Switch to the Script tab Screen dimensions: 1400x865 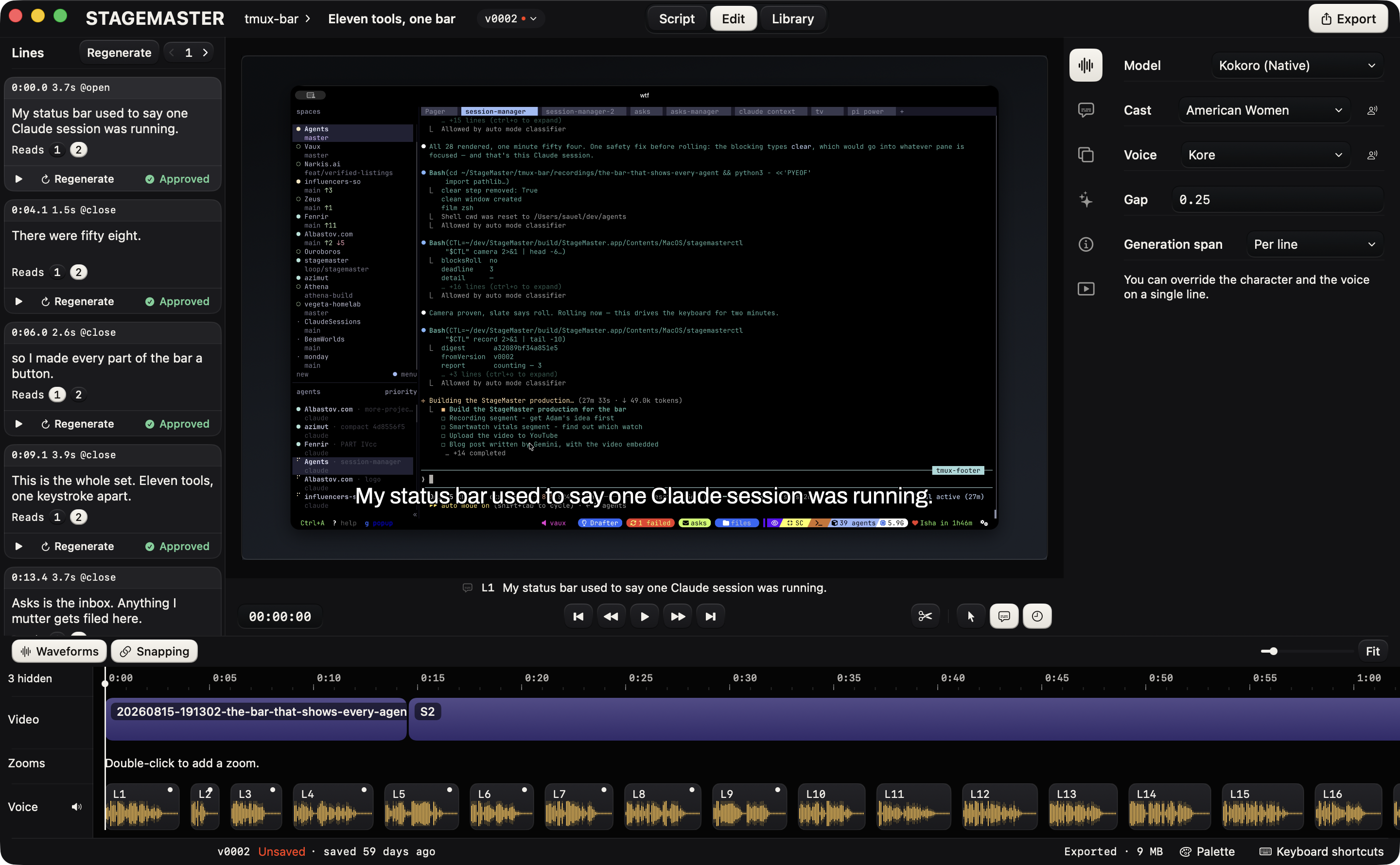(677, 19)
